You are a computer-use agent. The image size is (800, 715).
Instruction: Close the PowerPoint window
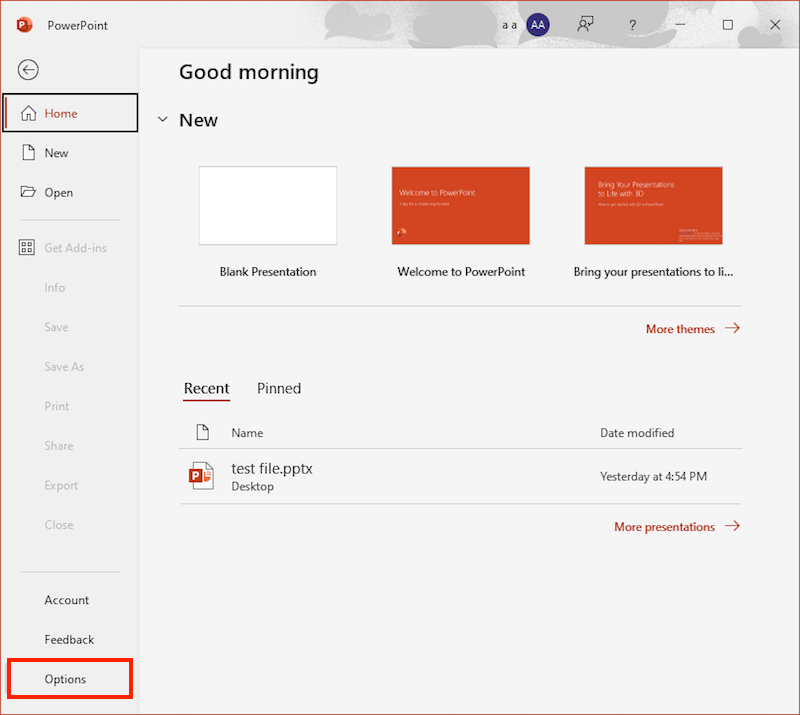click(775, 24)
